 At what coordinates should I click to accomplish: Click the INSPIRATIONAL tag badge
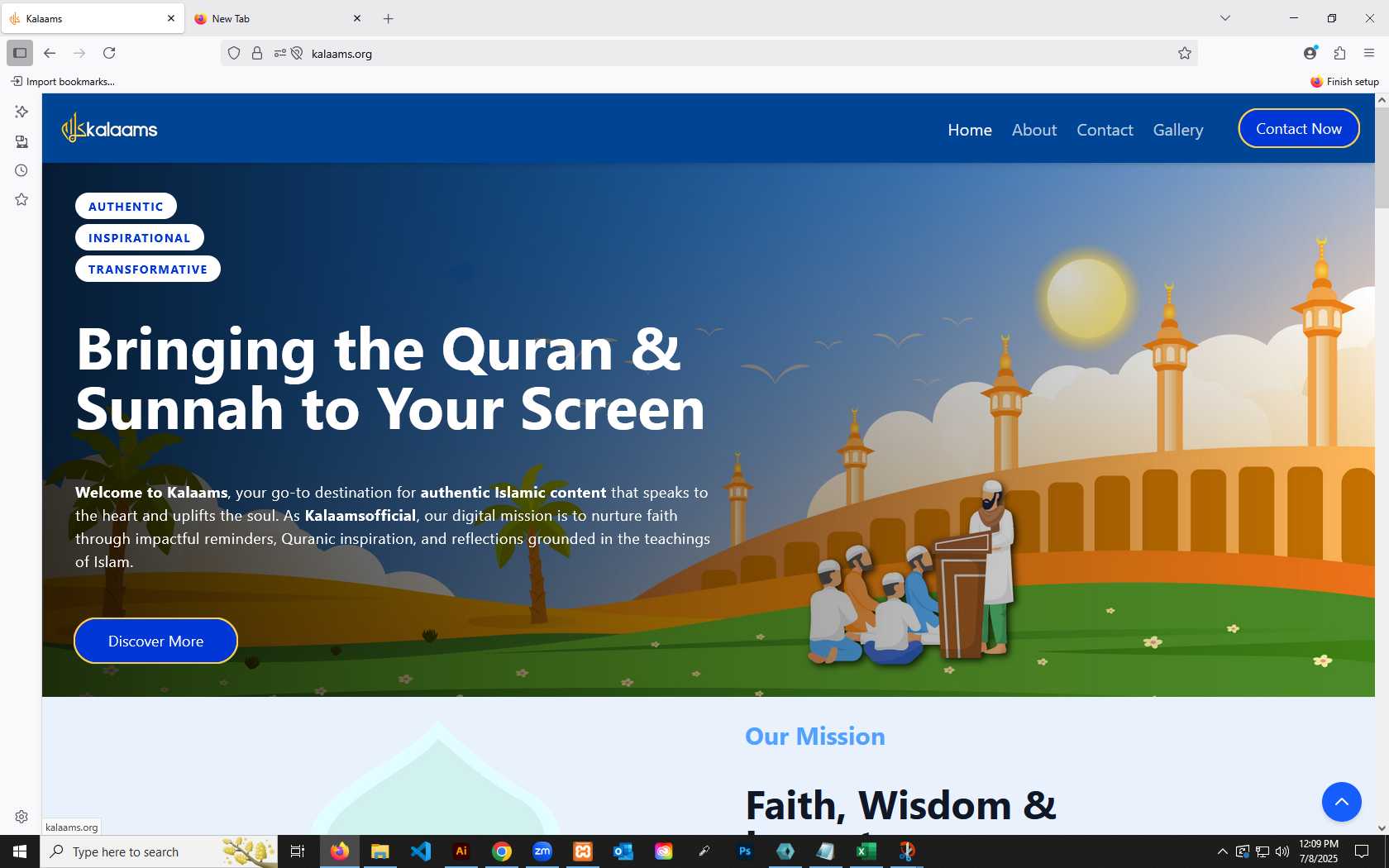tap(139, 238)
